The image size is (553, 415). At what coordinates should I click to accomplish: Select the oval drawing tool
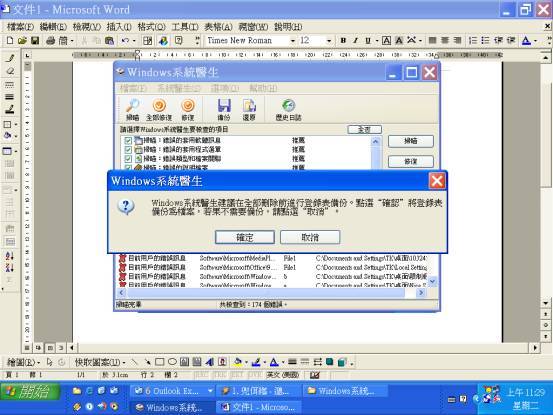point(172,362)
